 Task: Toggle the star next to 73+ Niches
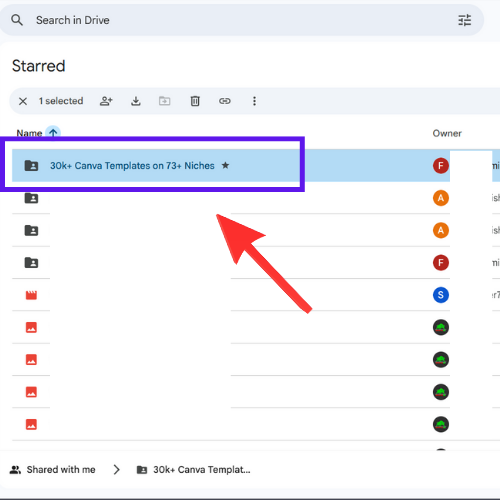coord(225,165)
